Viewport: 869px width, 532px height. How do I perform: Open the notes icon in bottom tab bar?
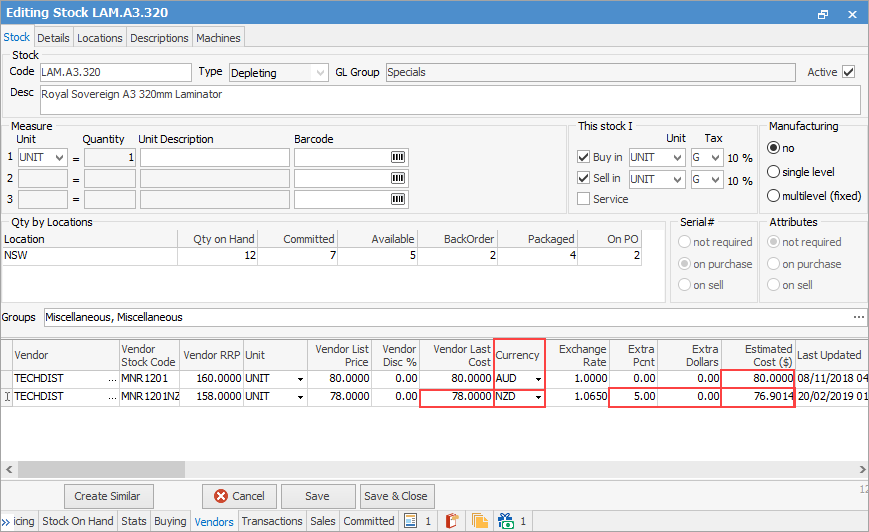[410, 521]
